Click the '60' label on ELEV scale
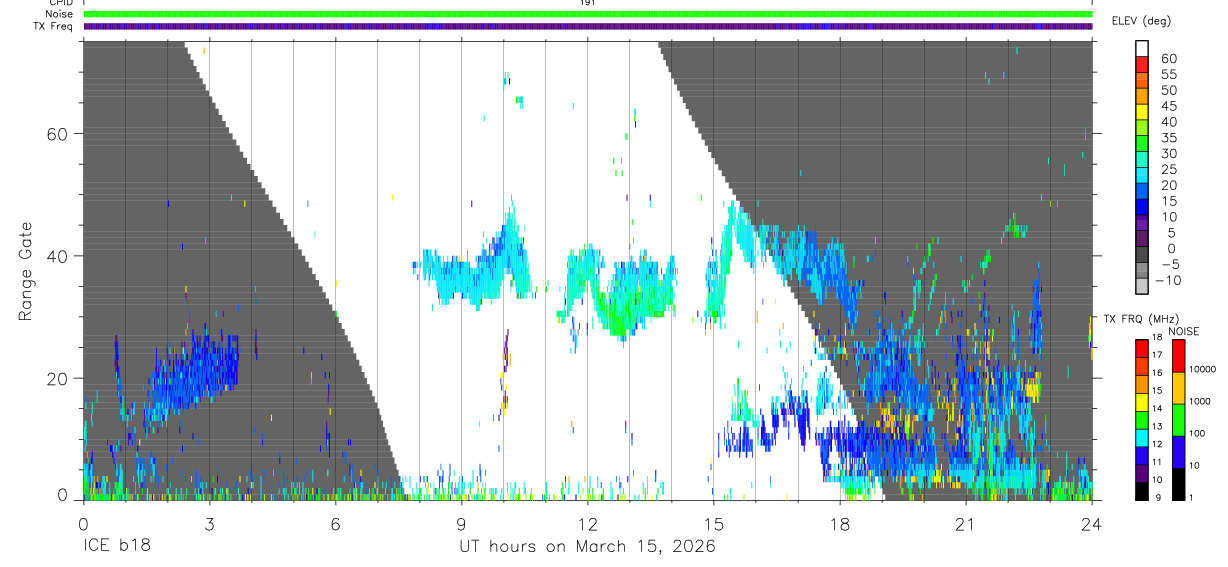Screen dimensions: 1228x567 [1168, 59]
